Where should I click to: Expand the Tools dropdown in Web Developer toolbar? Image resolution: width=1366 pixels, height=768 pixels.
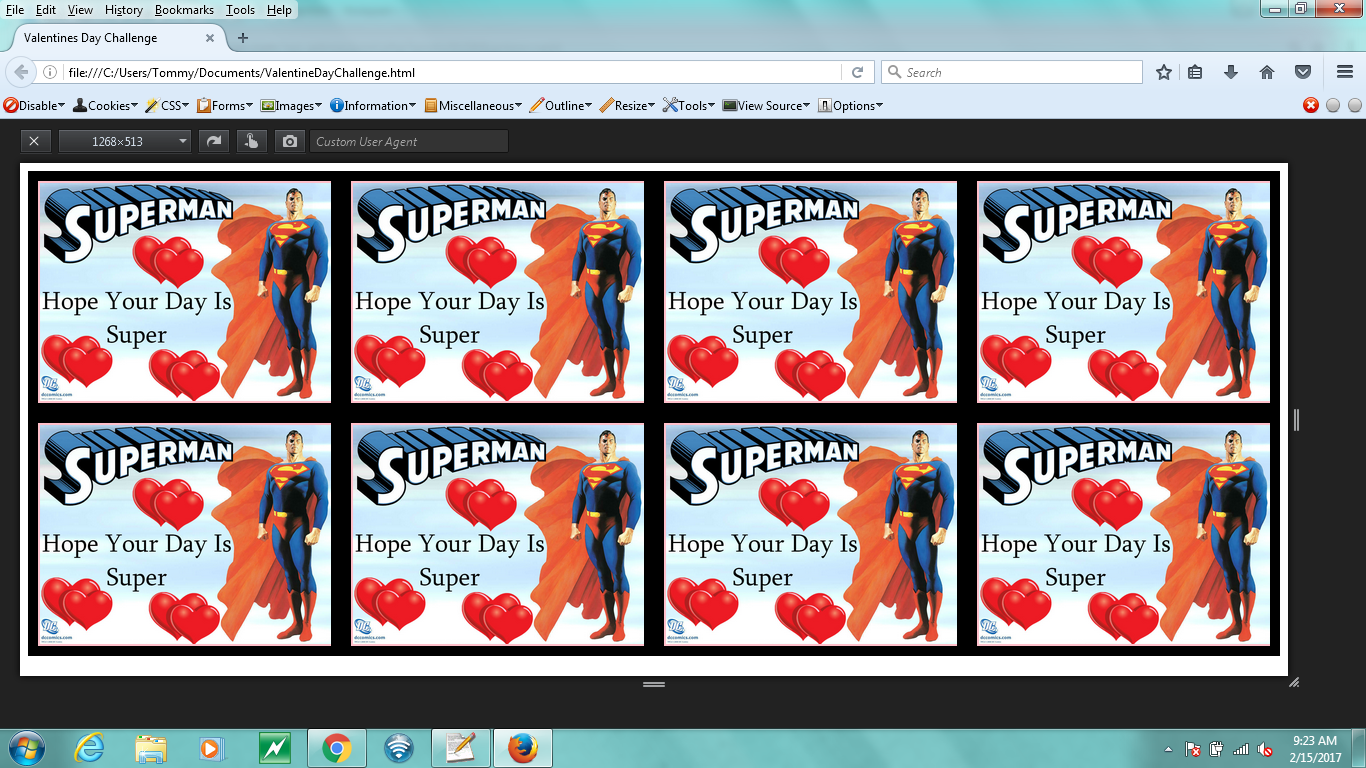(689, 105)
